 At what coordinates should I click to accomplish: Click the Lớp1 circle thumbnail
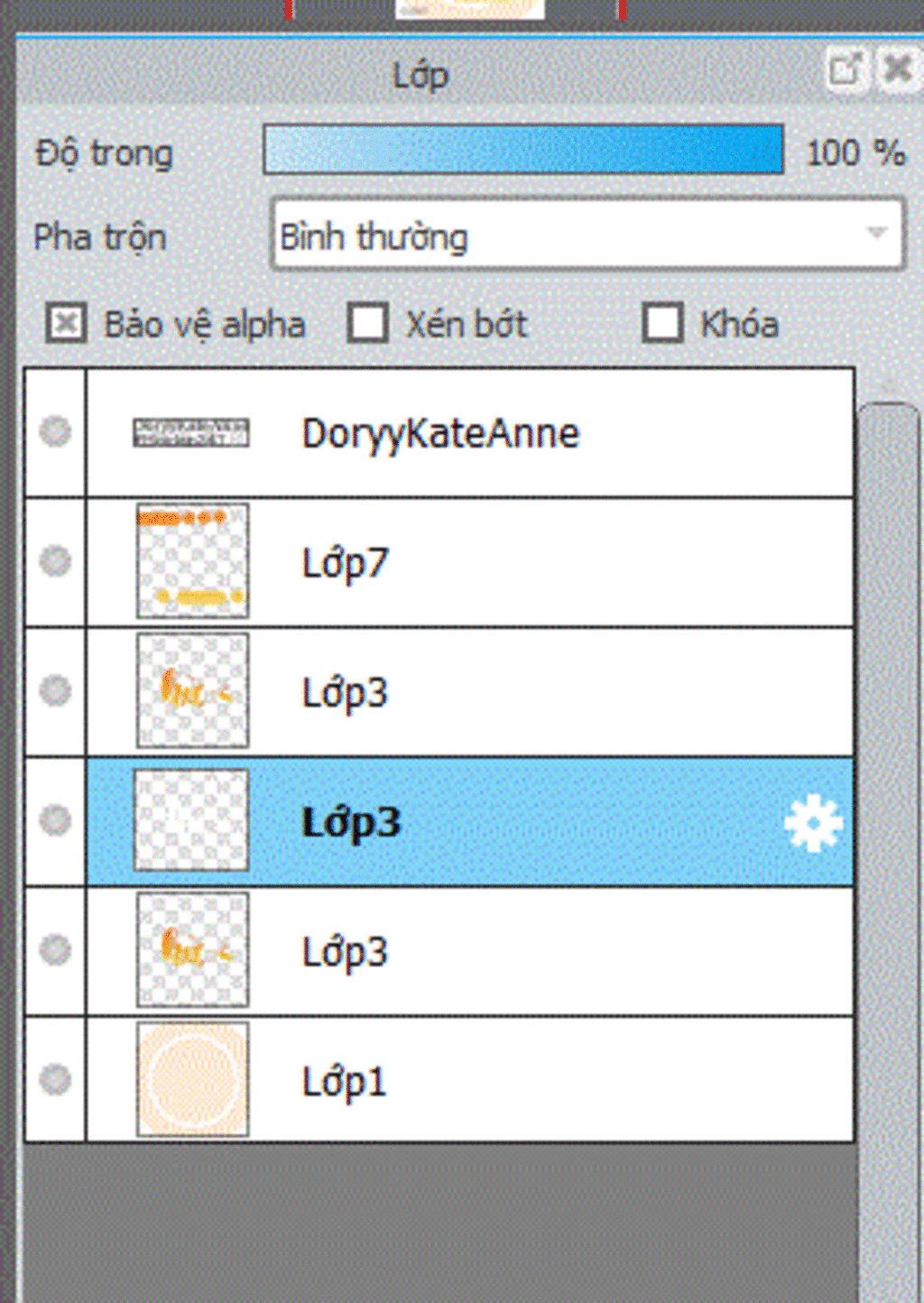pos(192,1079)
